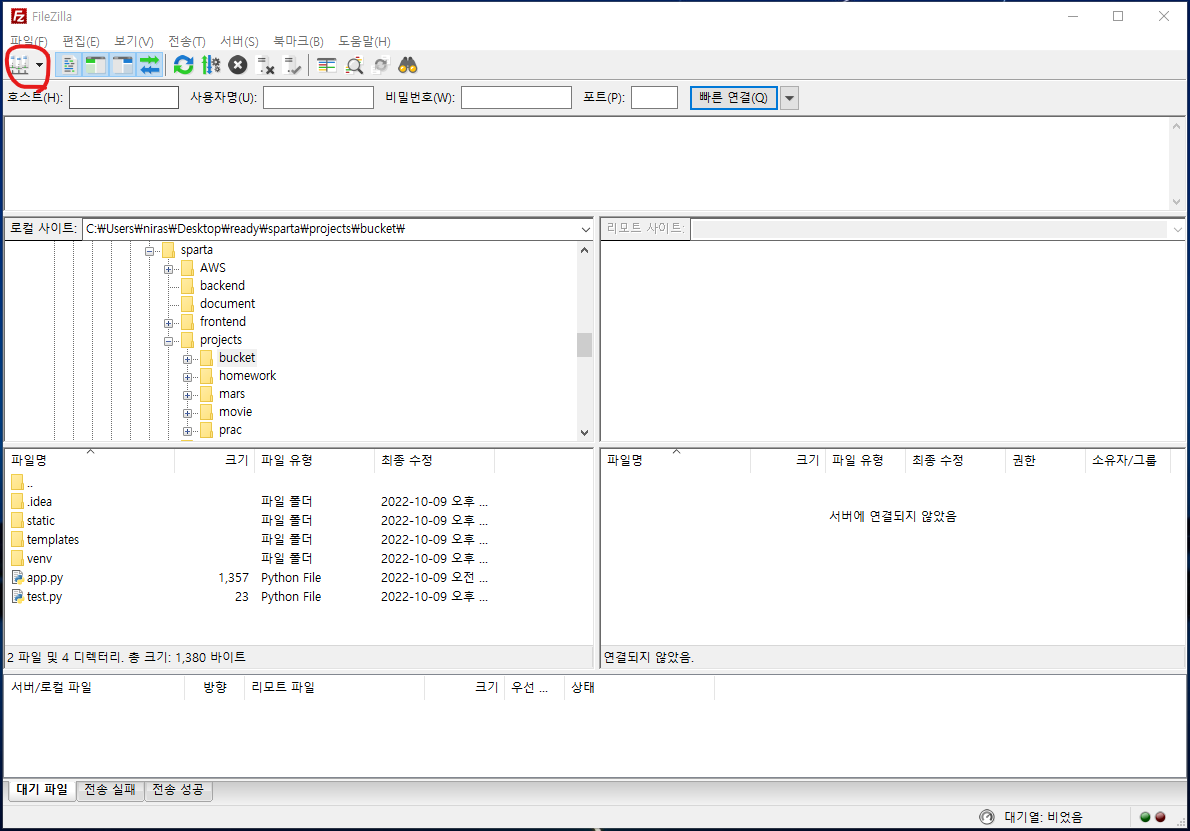Toggle message log display icon
The image size is (1190, 831).
coord(68,65)
